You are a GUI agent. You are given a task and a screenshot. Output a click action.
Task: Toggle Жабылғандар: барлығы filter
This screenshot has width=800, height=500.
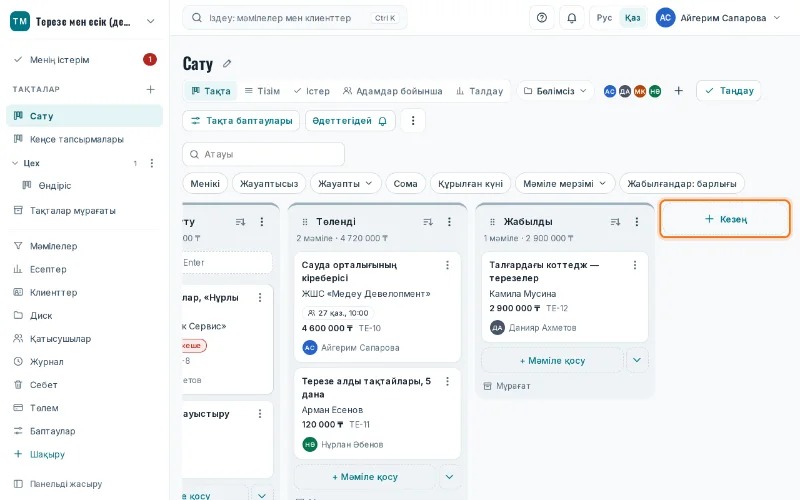682,184
